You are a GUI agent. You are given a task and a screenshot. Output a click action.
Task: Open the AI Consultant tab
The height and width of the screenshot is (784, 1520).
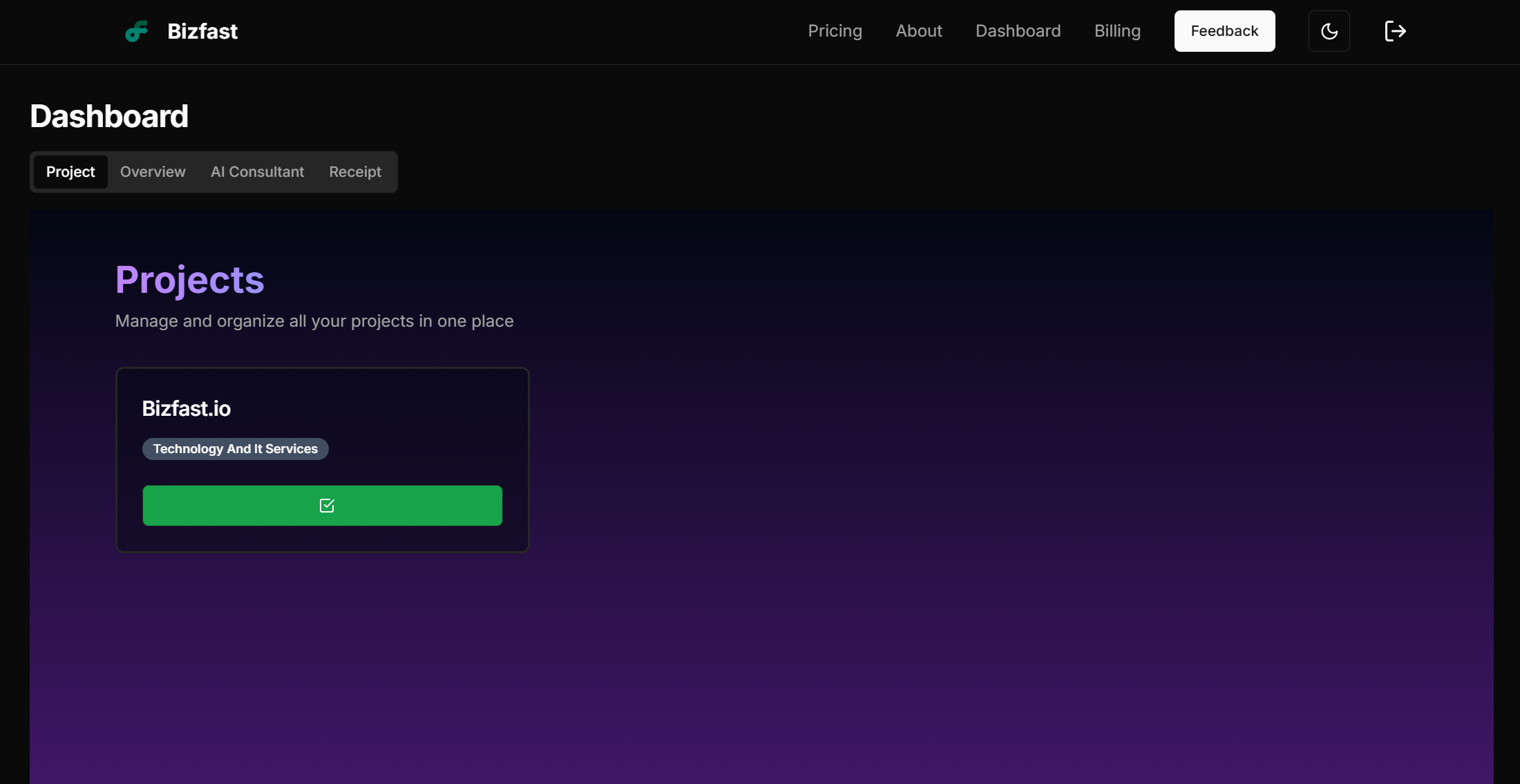coord(257,172)
